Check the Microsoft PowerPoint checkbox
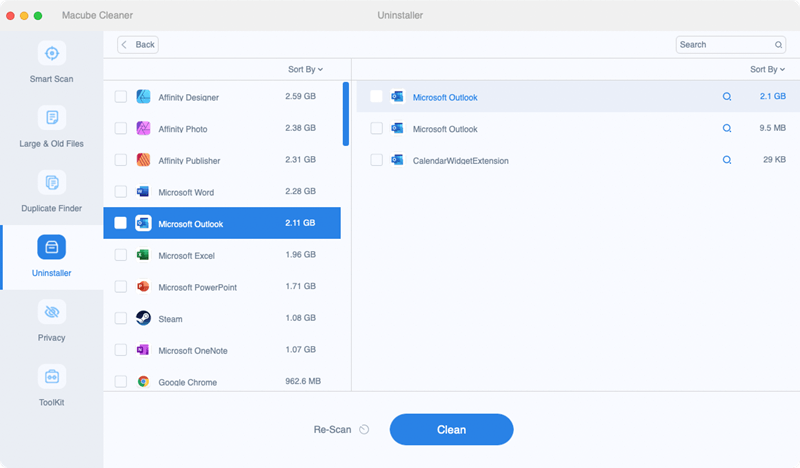Screen dimensions: 800x468 [x=121, y=286]
